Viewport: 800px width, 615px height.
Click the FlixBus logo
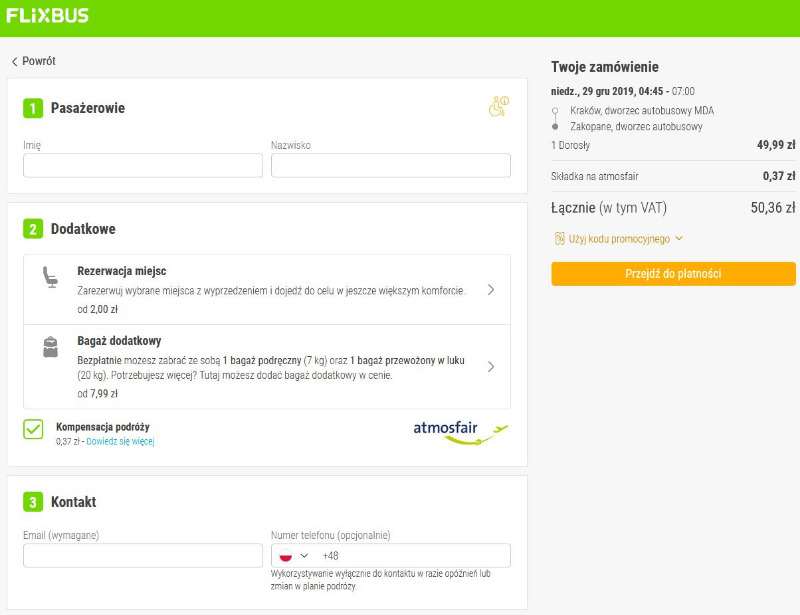(x=47, y=15)
